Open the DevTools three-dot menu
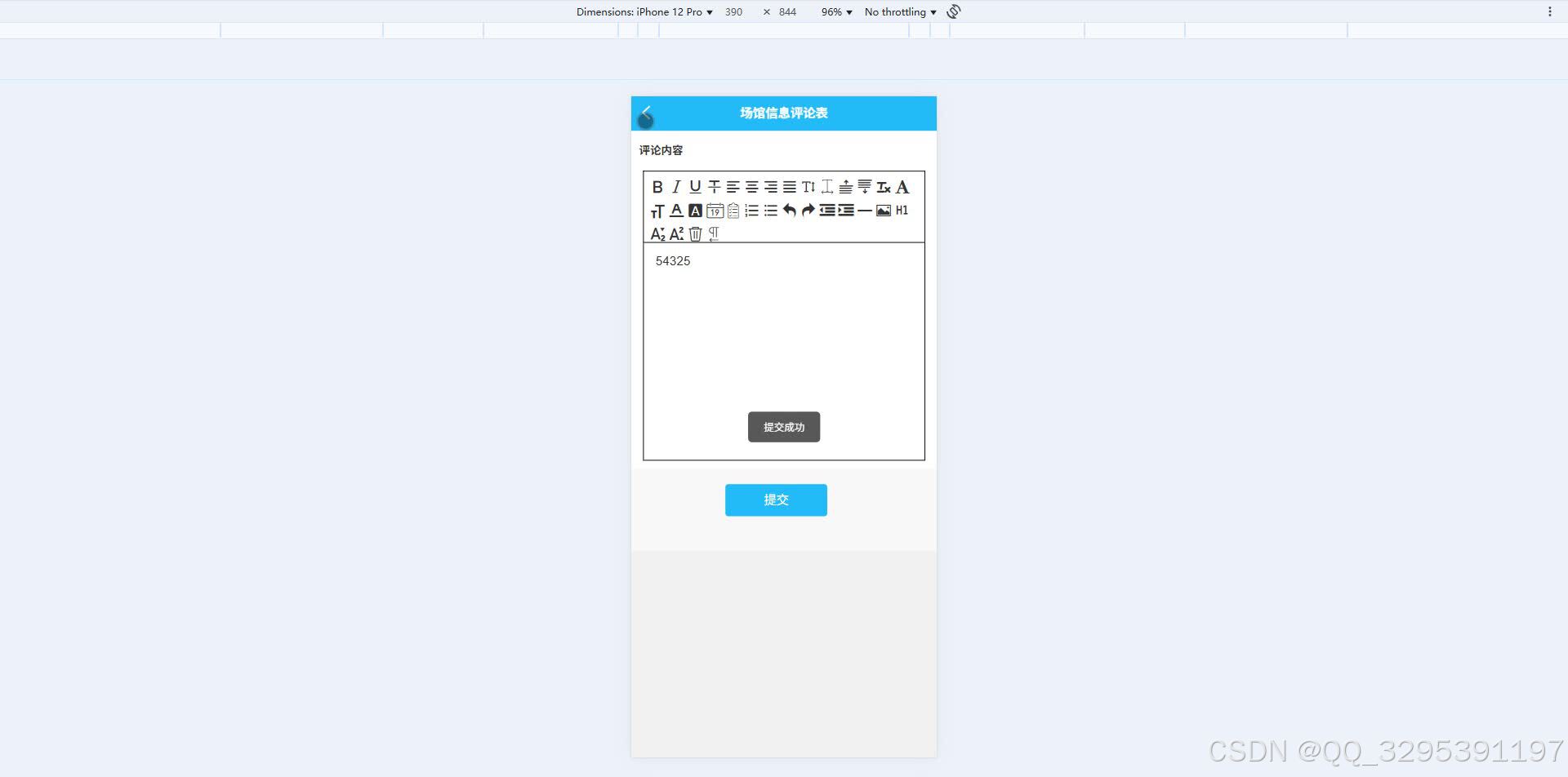The width and height of the screenshot is (1568, 777). pyautogui.click(x=1550, y=11)
